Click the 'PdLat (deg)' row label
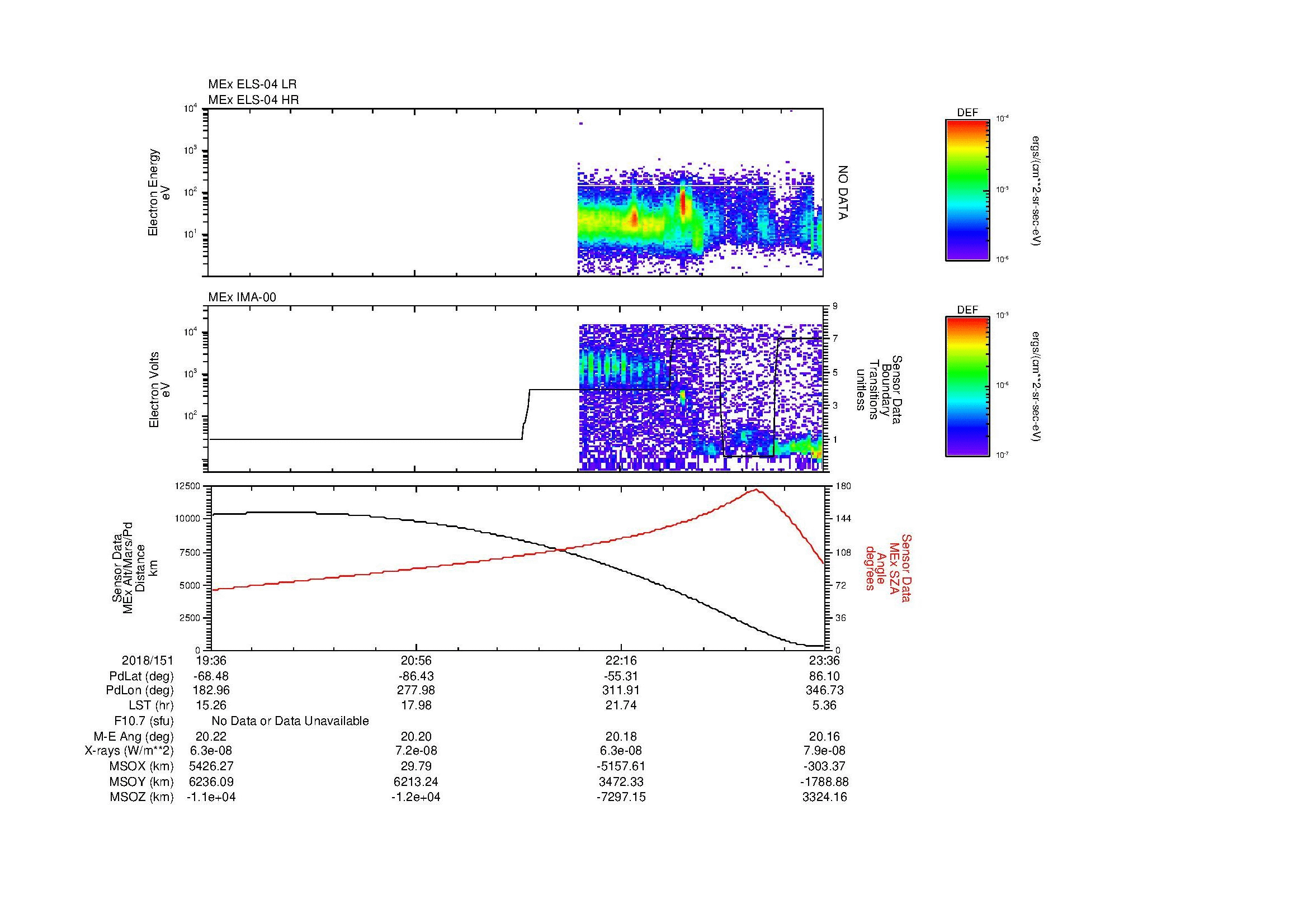Image resolution: width=1308 pixels, height=924 pixels. [x=141, y=676]
